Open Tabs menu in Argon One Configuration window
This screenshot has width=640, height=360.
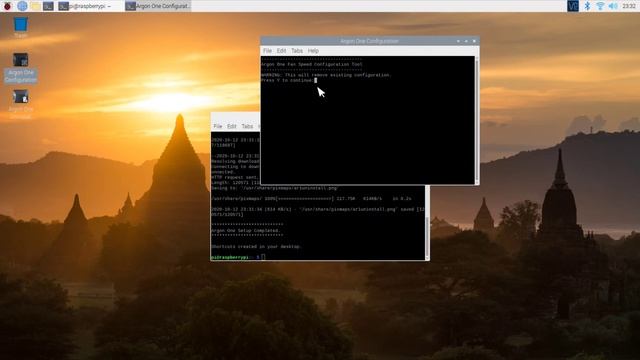tap(297, 51)
